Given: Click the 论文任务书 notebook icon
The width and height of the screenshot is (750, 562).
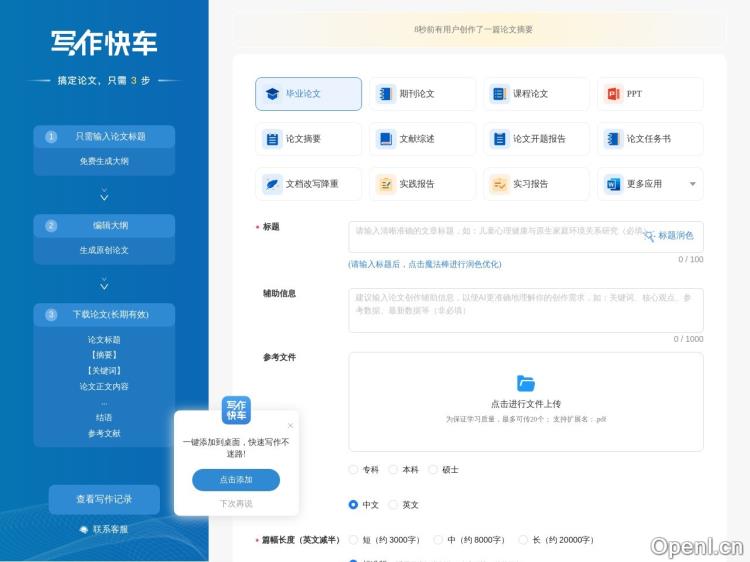Looking at the screenshot, I should coord(613,139).
